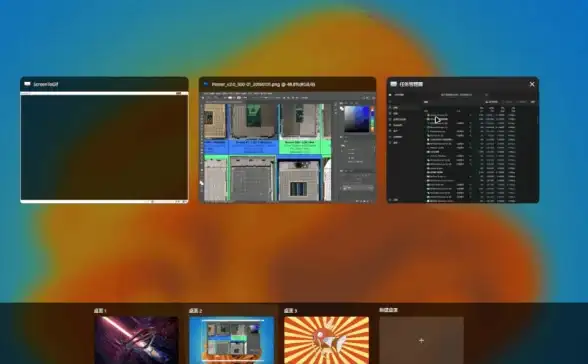Click the blue color picker in Photoshop preview

point(357,119)
